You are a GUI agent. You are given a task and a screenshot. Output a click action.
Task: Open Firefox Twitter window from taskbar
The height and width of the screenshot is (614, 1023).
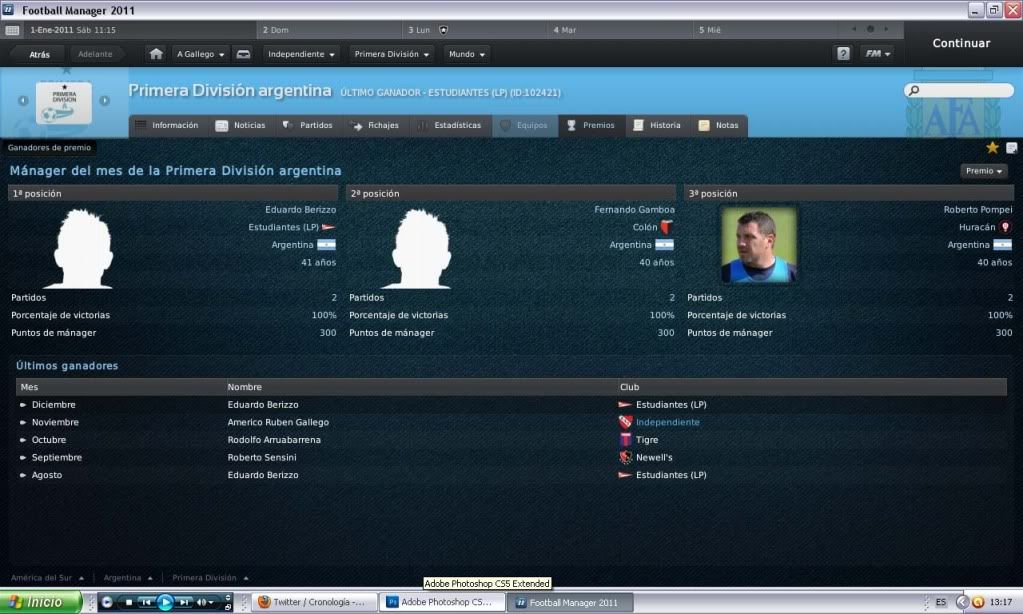(x=316, y=602)
